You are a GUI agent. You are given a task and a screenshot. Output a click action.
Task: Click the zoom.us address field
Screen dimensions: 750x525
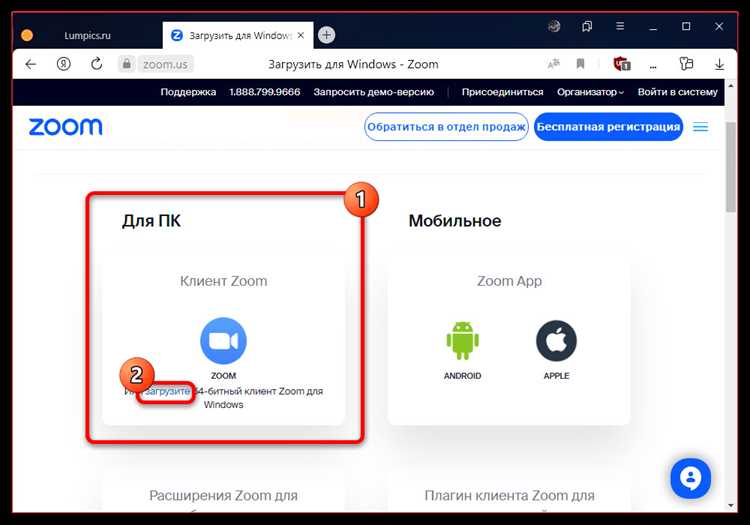click(165, 64)
